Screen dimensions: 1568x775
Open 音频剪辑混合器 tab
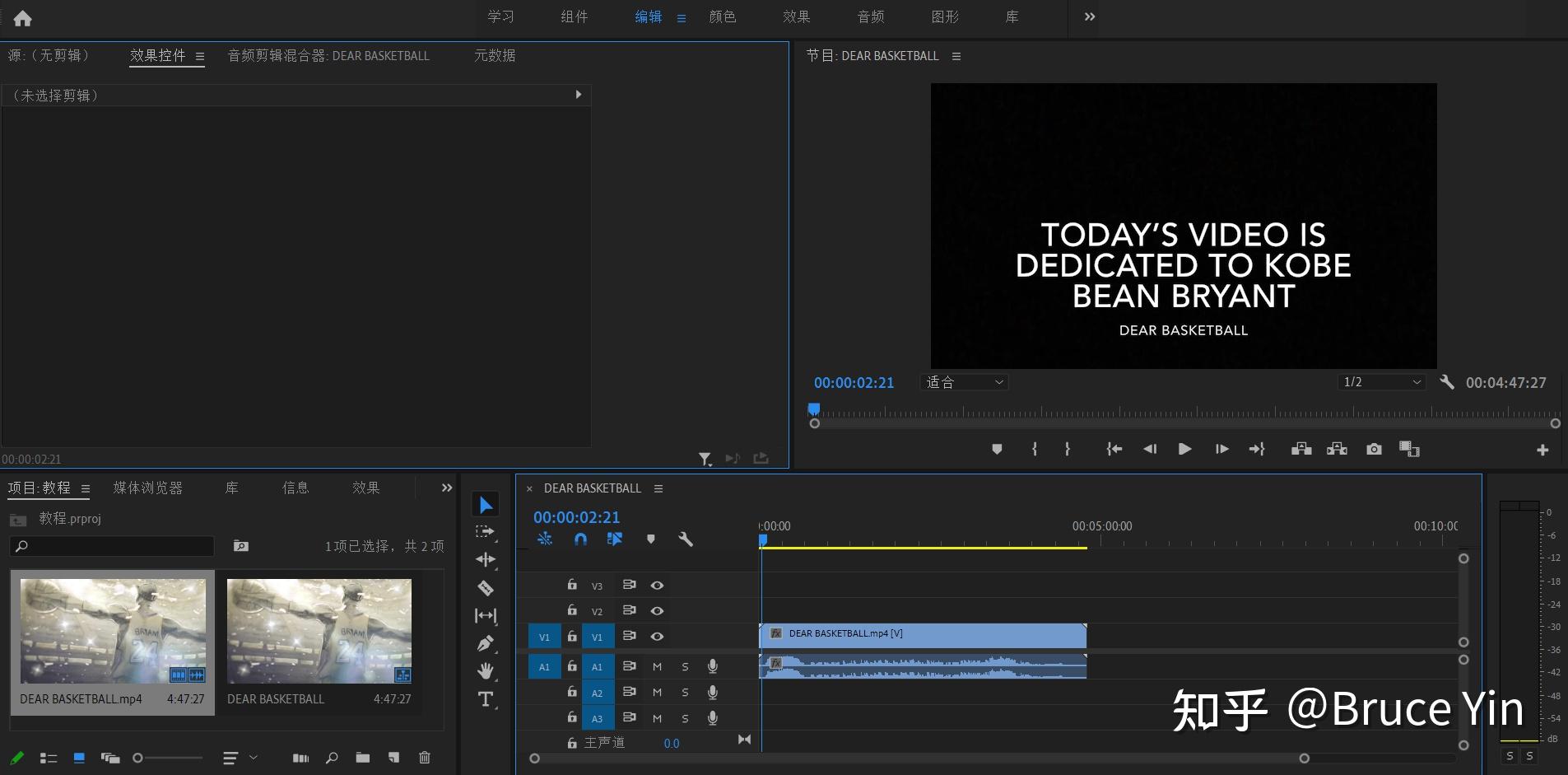(x=328, y=55)
